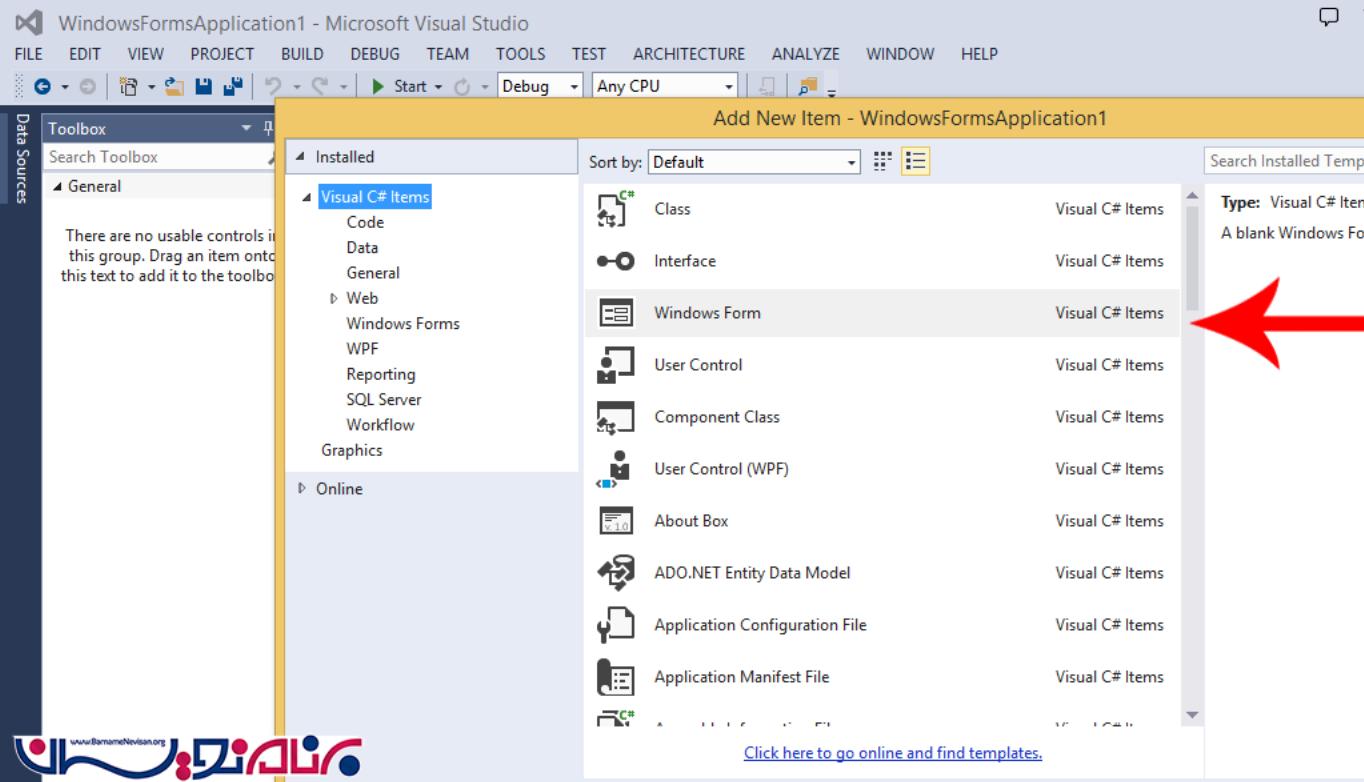Viewport: 1364px width, 782px height.
Task: Click the Navigate Backward arrow icon
Action: coord(43,87)
